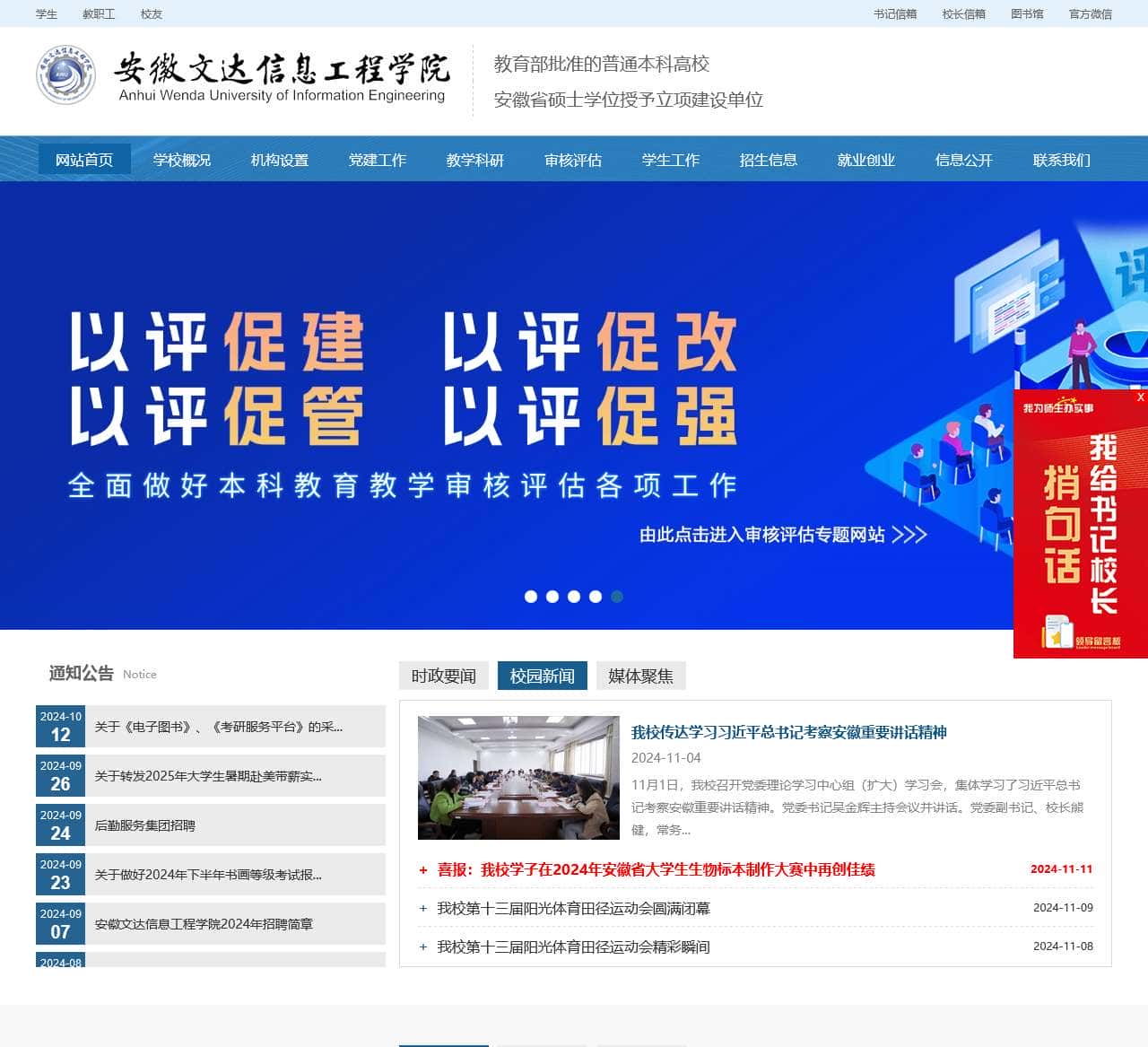The width and height of the screenshot is (1148, 1047).
Task: Open the 图书馆 link
Action: point(1027,13)
